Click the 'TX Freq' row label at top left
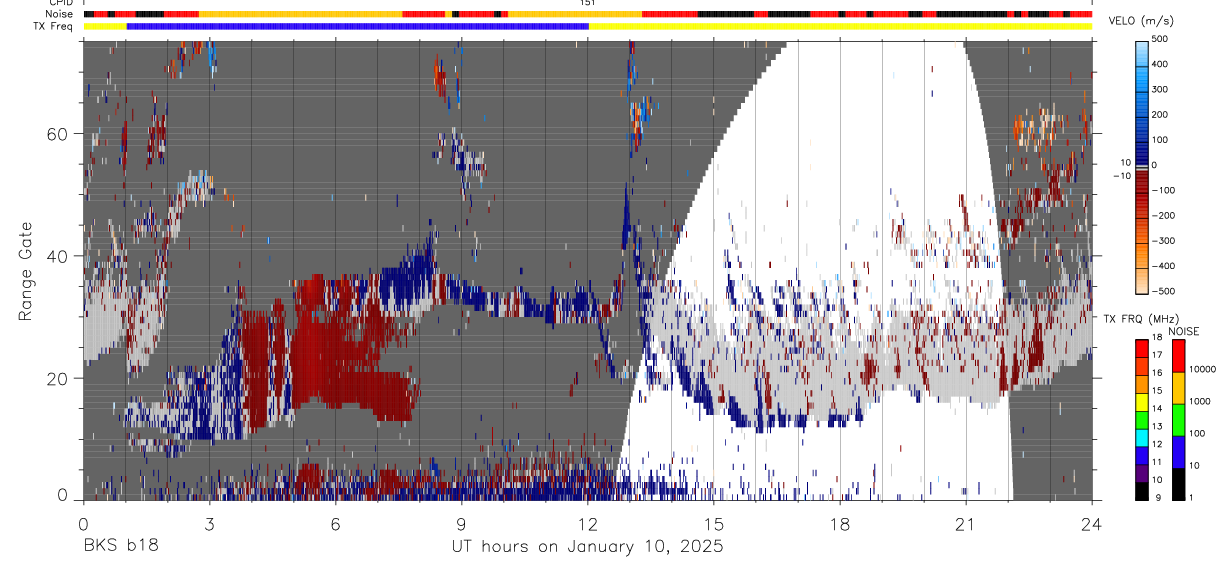This screenshot has width=1228, height=567. [x=53, y=26]
